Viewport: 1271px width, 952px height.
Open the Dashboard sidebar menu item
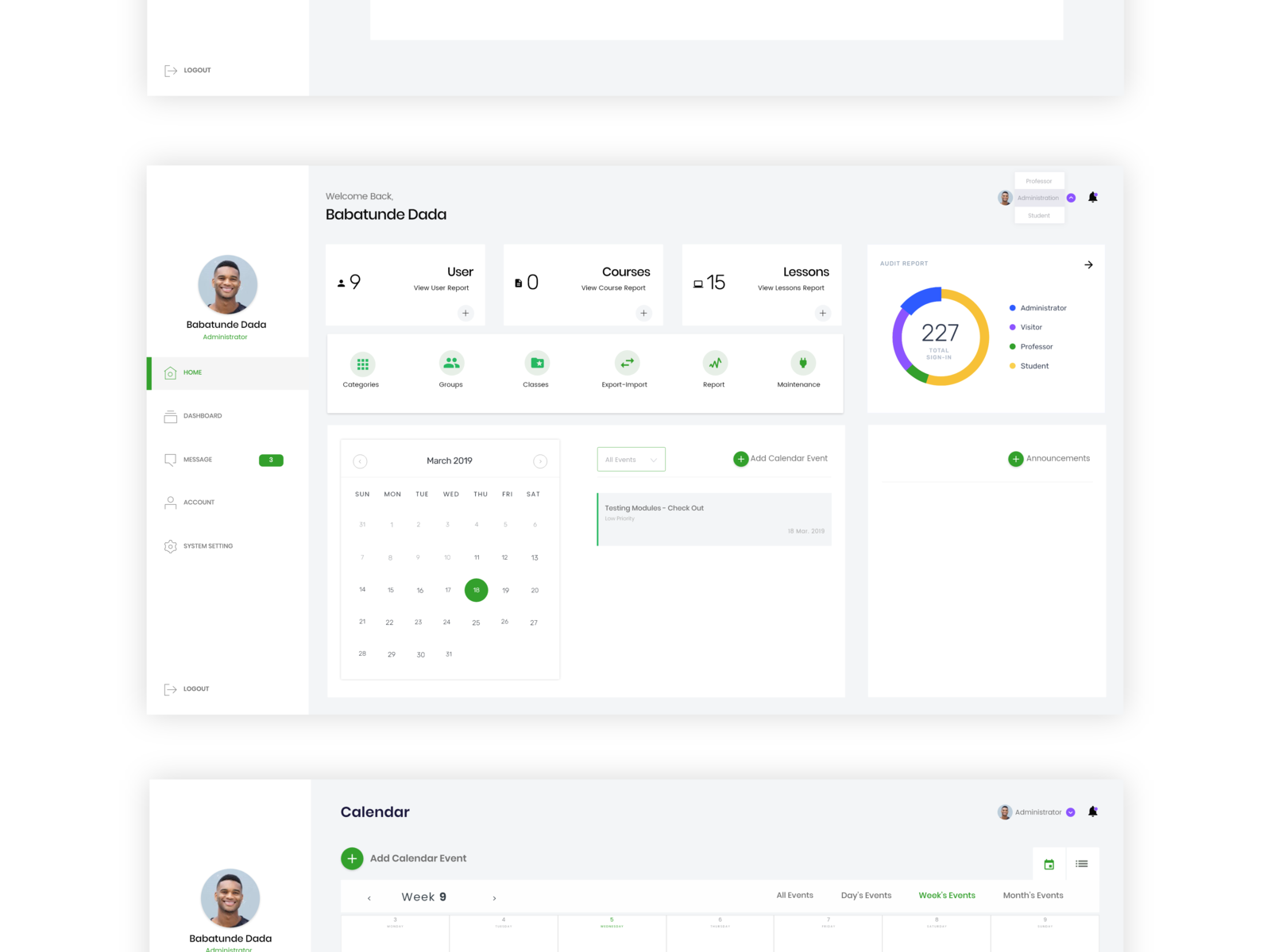coord(203,416)
